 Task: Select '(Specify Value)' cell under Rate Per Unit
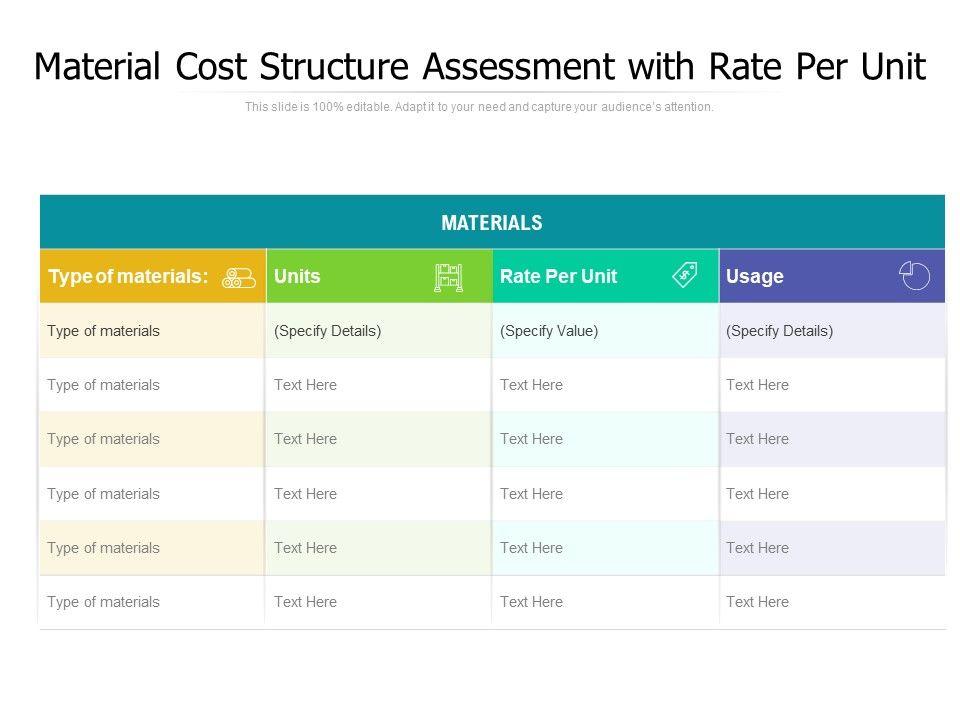pos(549,331)
